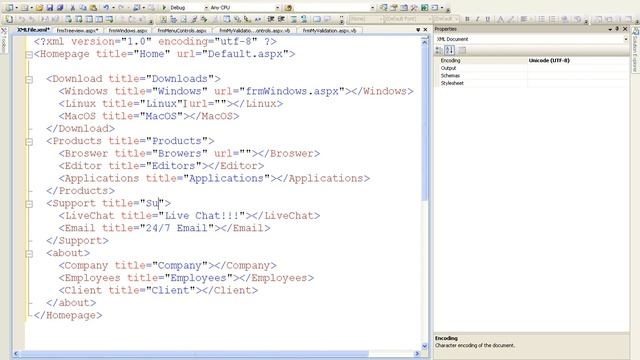Open the Solution Explorer side tab

pyautogui.click(x=636, y=51)
